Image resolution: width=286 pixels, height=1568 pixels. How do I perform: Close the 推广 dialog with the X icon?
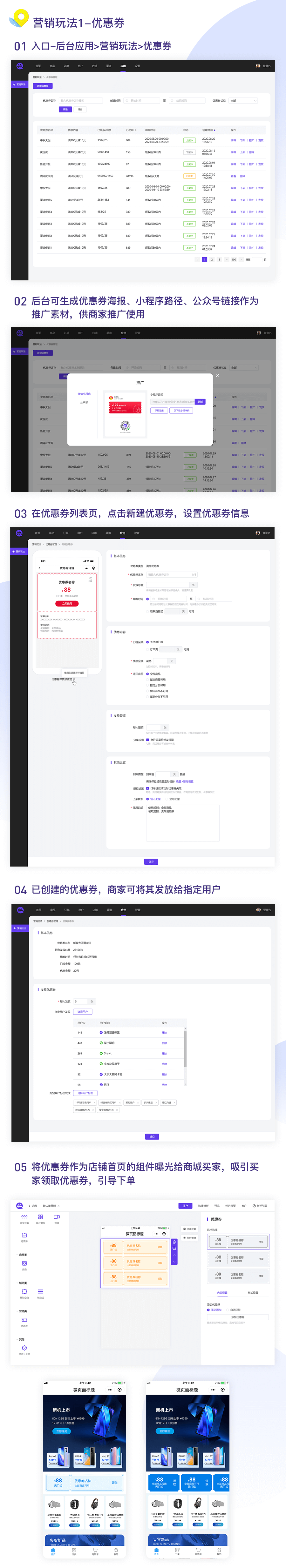pyautogui.click(x=218, y=375)
